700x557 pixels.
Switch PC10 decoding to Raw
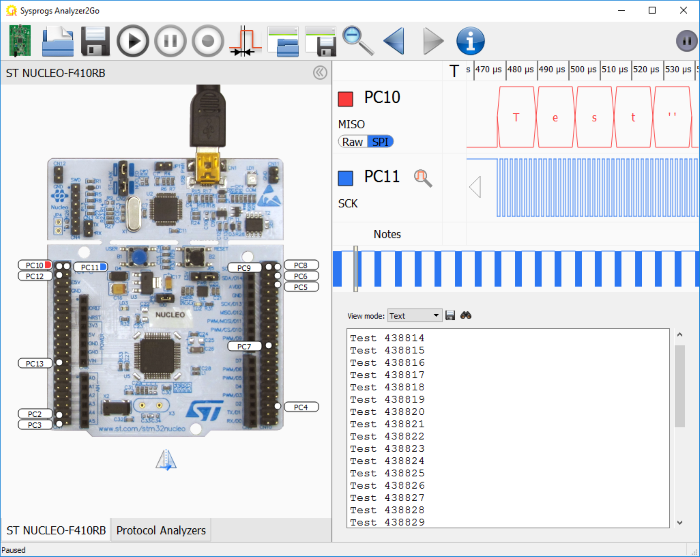[x=352, y=142]
